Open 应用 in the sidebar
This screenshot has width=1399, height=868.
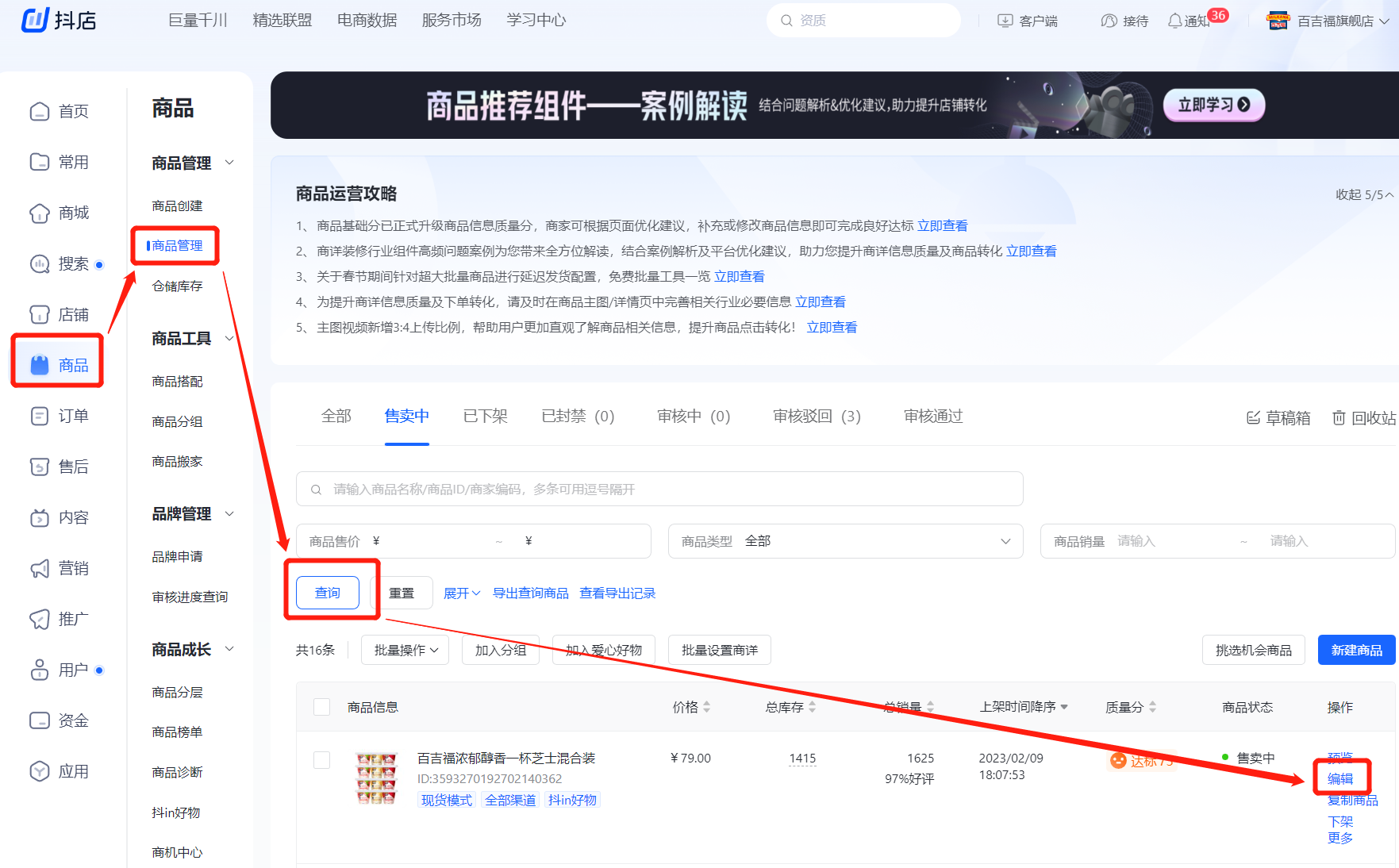coord(59,771)
